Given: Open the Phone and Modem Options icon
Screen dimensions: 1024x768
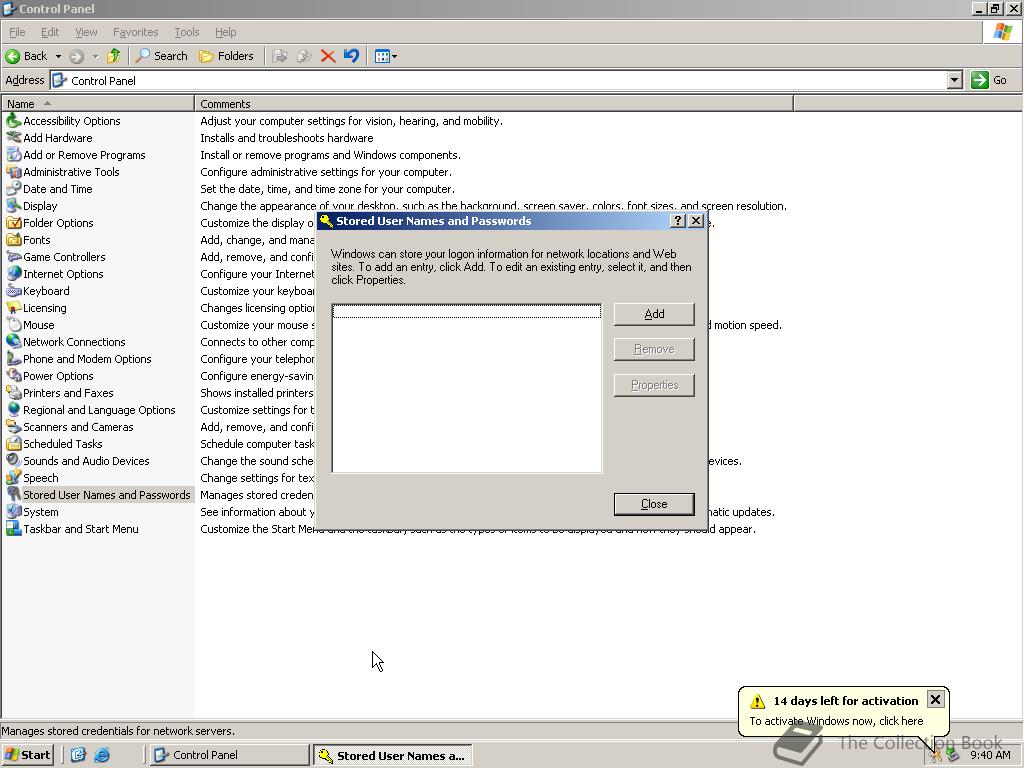Looking at the screenshot, I should coord(14,359).
